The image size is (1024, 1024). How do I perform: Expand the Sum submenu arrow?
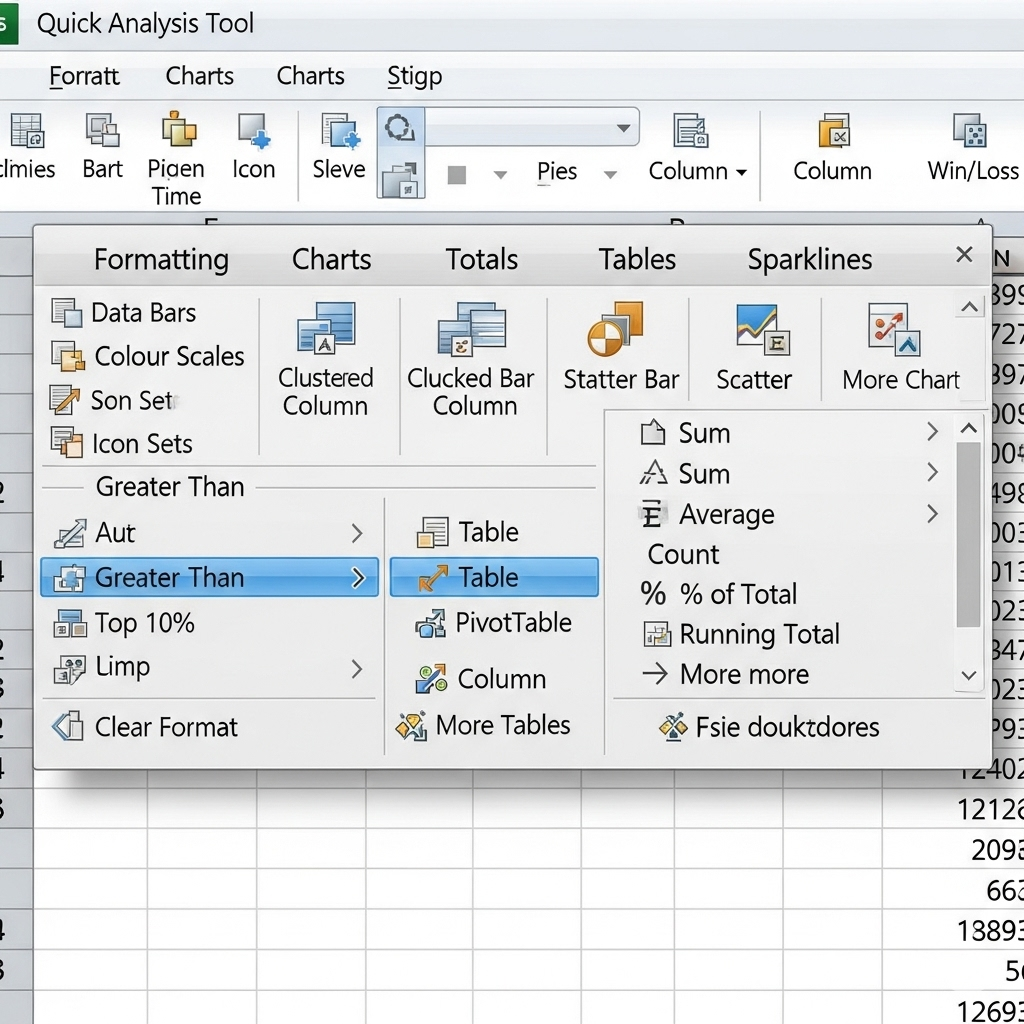point(932,433)
